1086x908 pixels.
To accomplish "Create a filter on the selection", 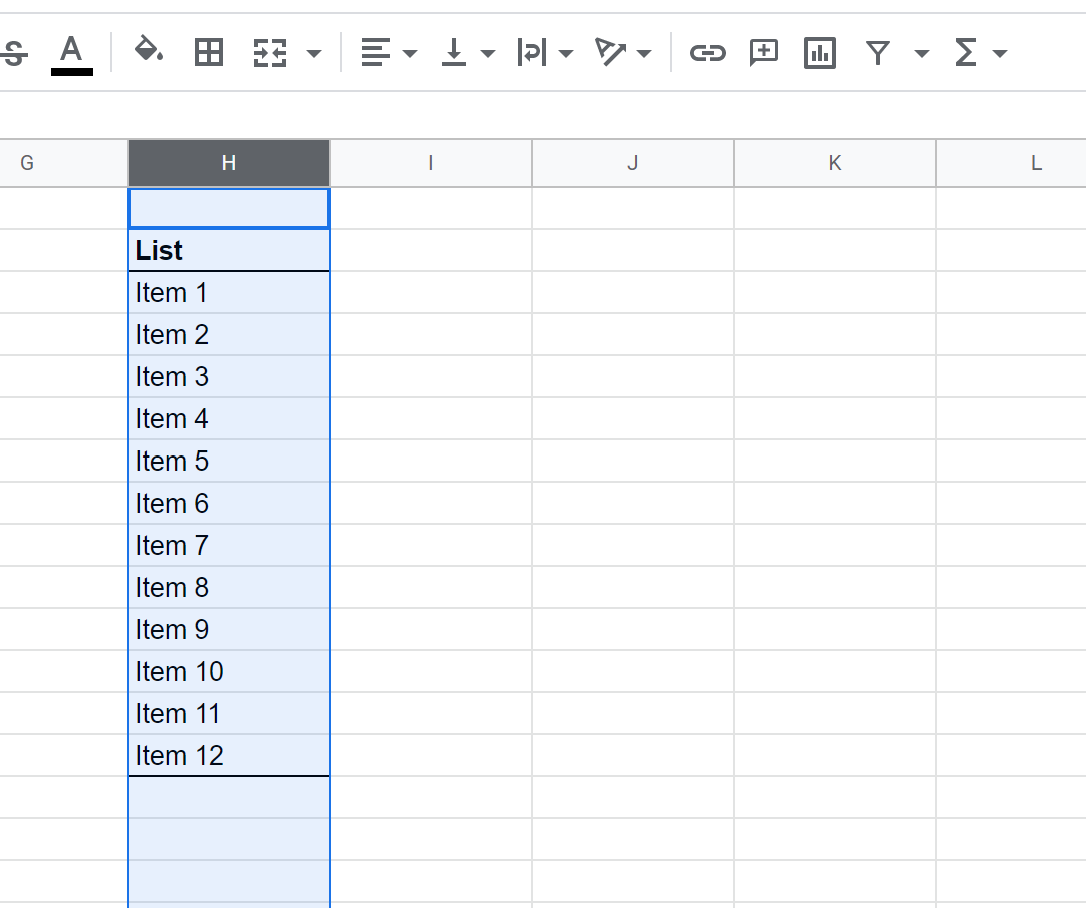I will pyautogui.click(x=877, y=53).
